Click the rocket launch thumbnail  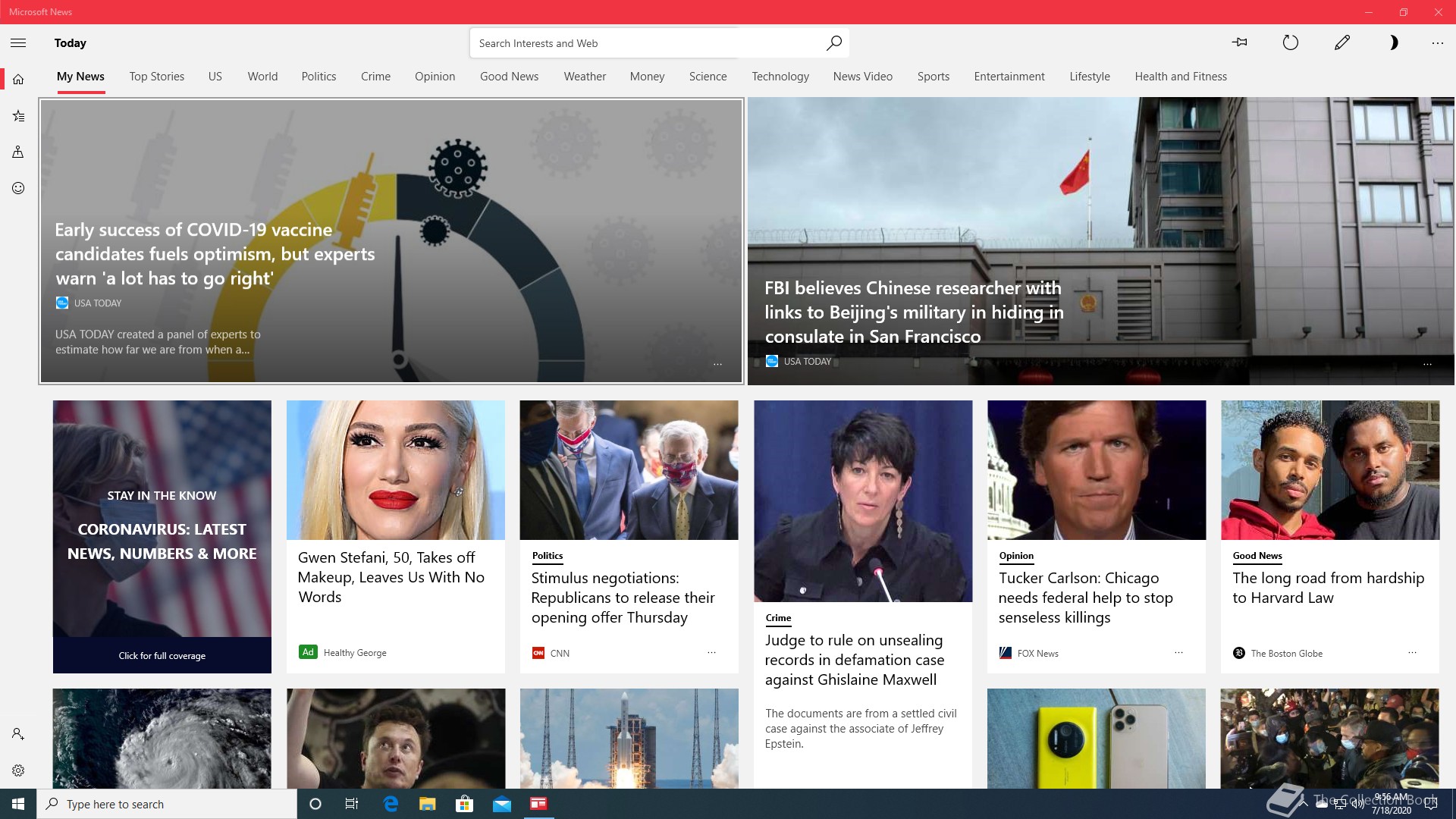pyautogui.click(x=629, y=739)
